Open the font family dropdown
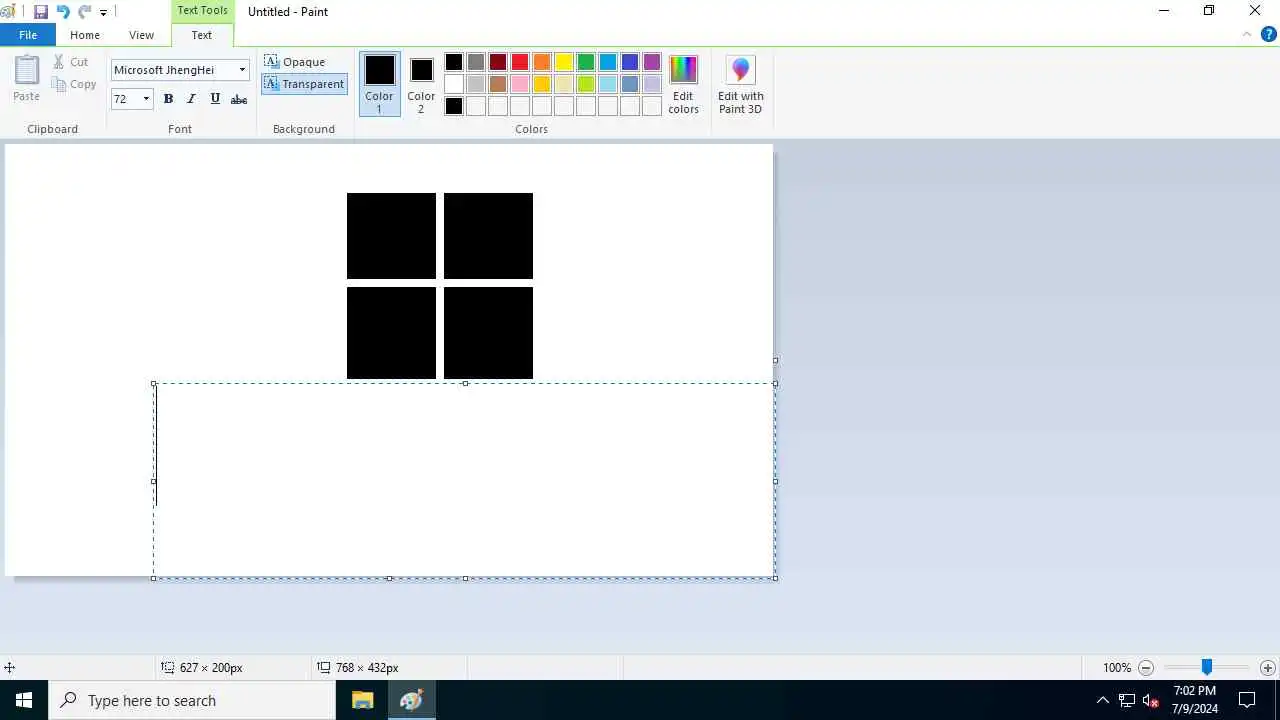The height and width of the screenshot is (720, 1280). pos(242,70)
